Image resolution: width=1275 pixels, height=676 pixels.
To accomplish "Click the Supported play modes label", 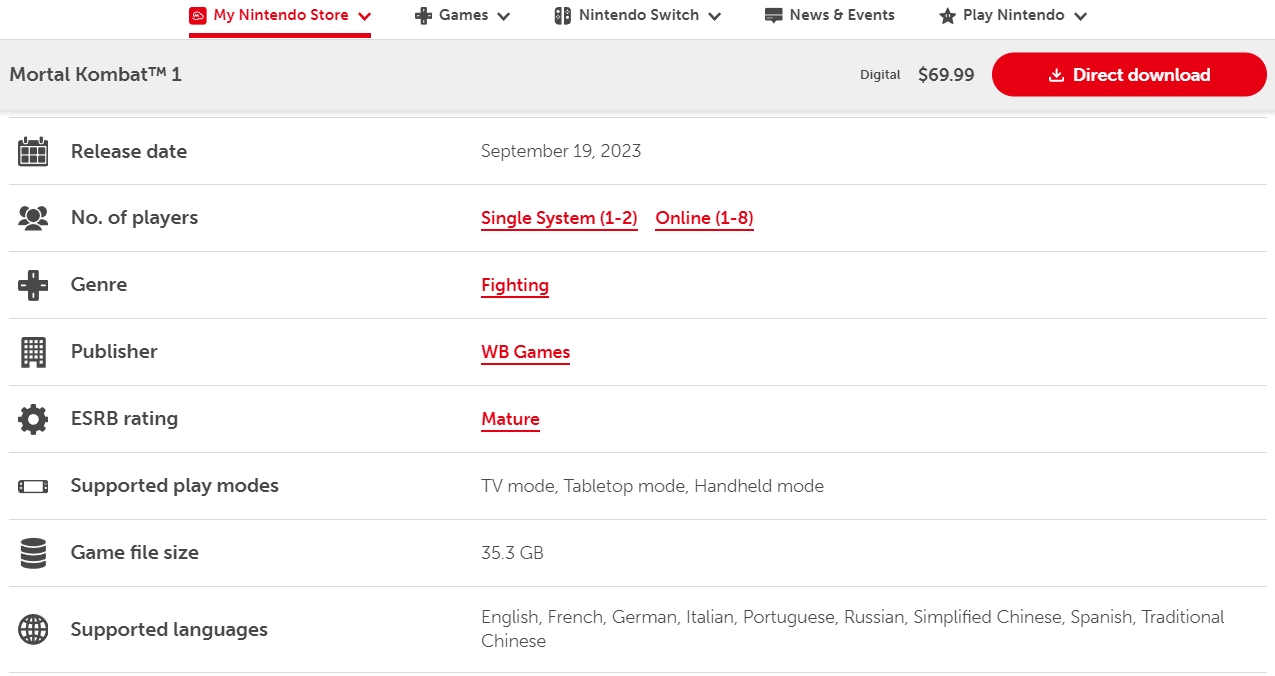I will (175, 486).
